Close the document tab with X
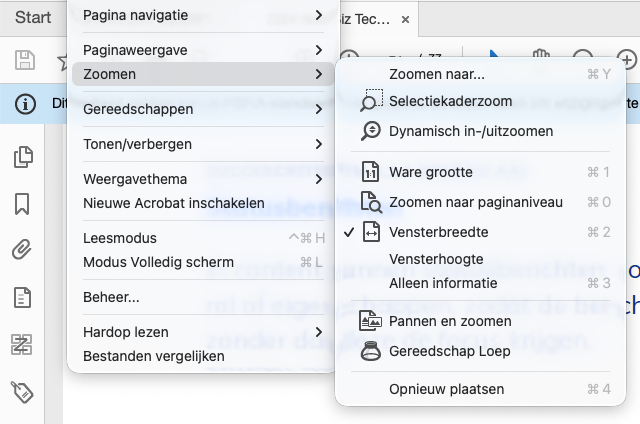Screen dimensions: 640x424 pos(405,20)
